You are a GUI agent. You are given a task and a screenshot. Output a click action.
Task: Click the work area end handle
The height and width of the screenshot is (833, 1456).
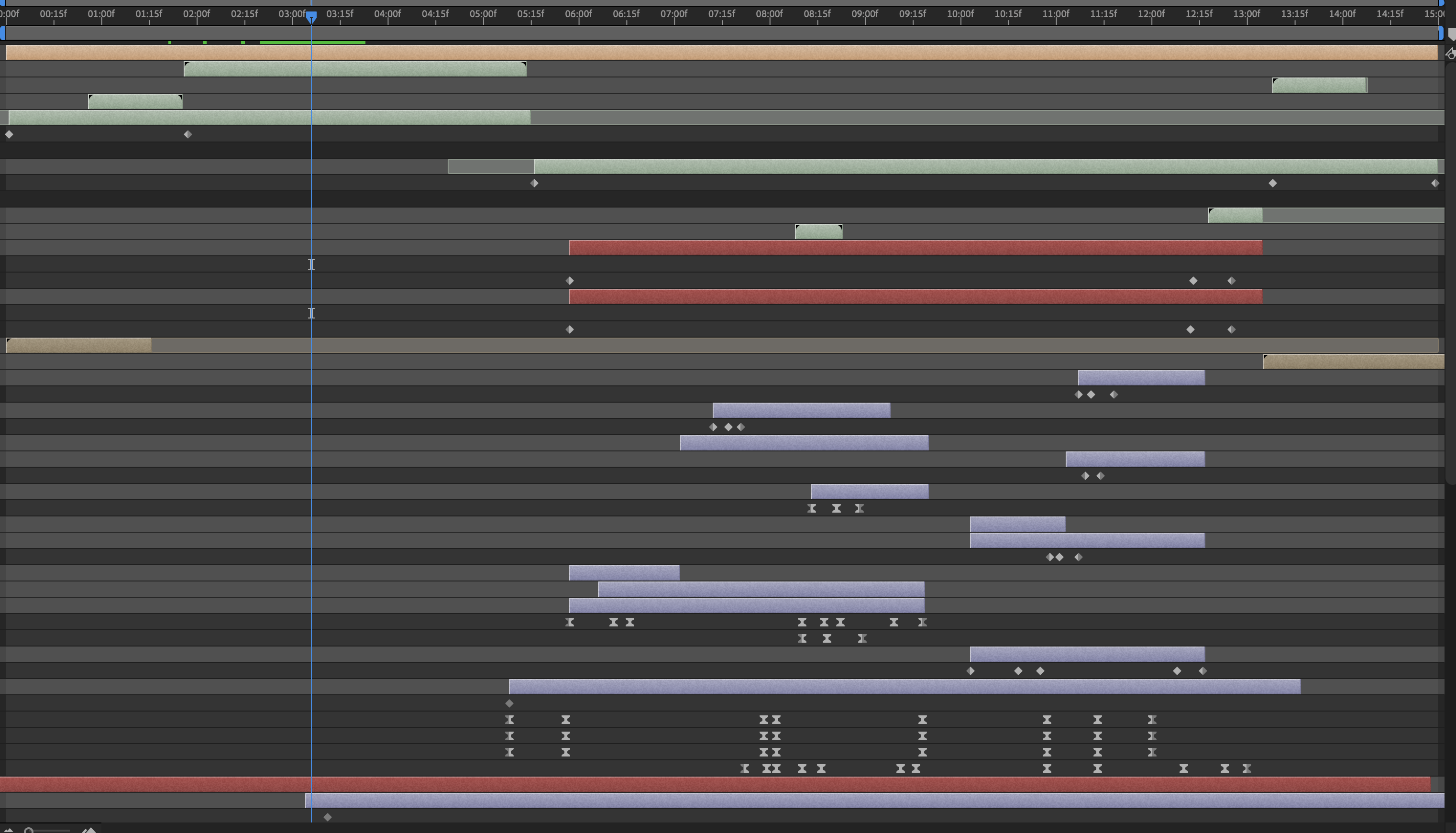(1441, 33)
